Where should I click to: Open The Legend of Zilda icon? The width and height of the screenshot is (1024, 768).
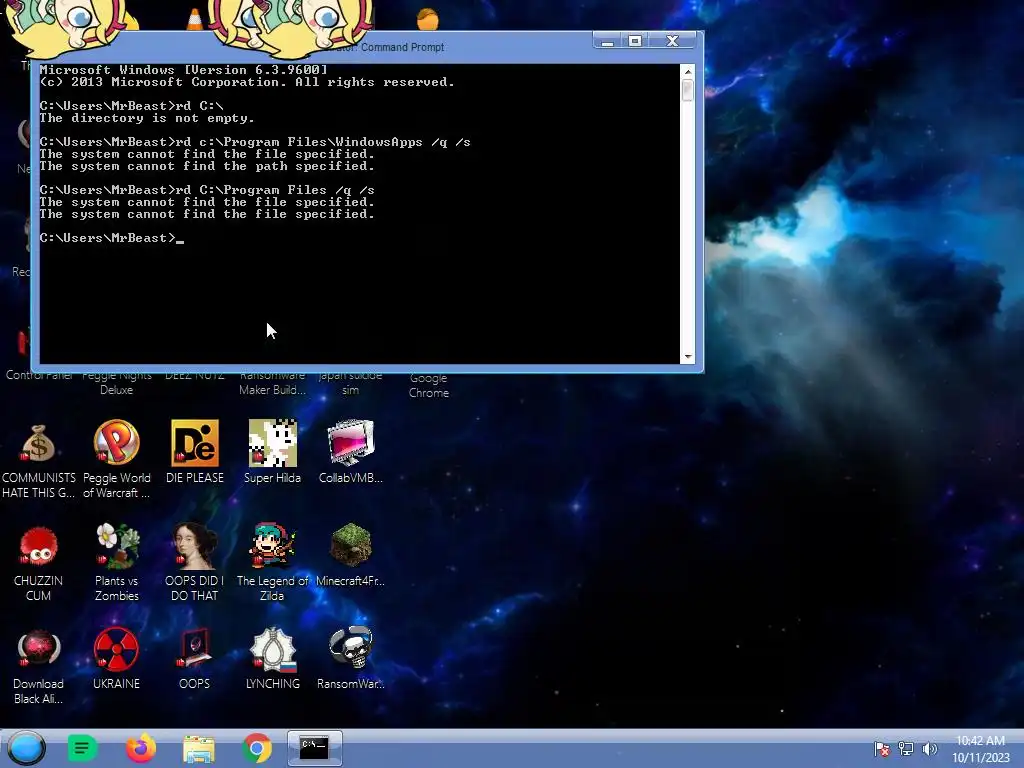tap(272, 562)
